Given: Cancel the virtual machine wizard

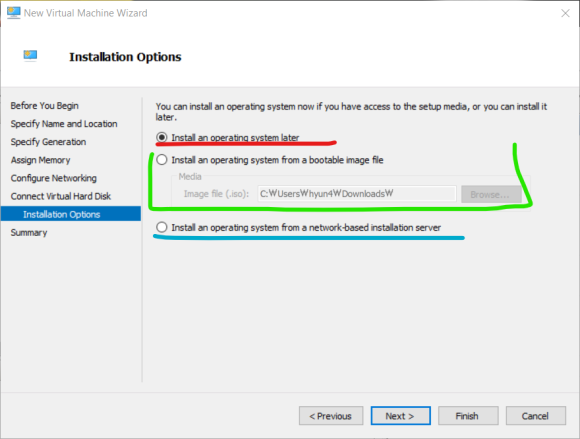Looking at the screenshot, I should coord(535,416).
